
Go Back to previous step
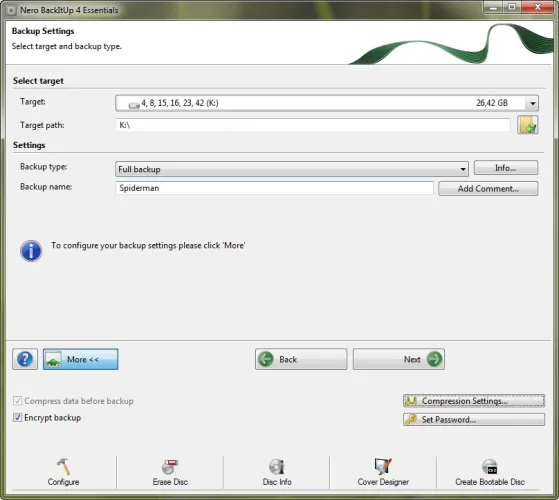coord(301,359)
